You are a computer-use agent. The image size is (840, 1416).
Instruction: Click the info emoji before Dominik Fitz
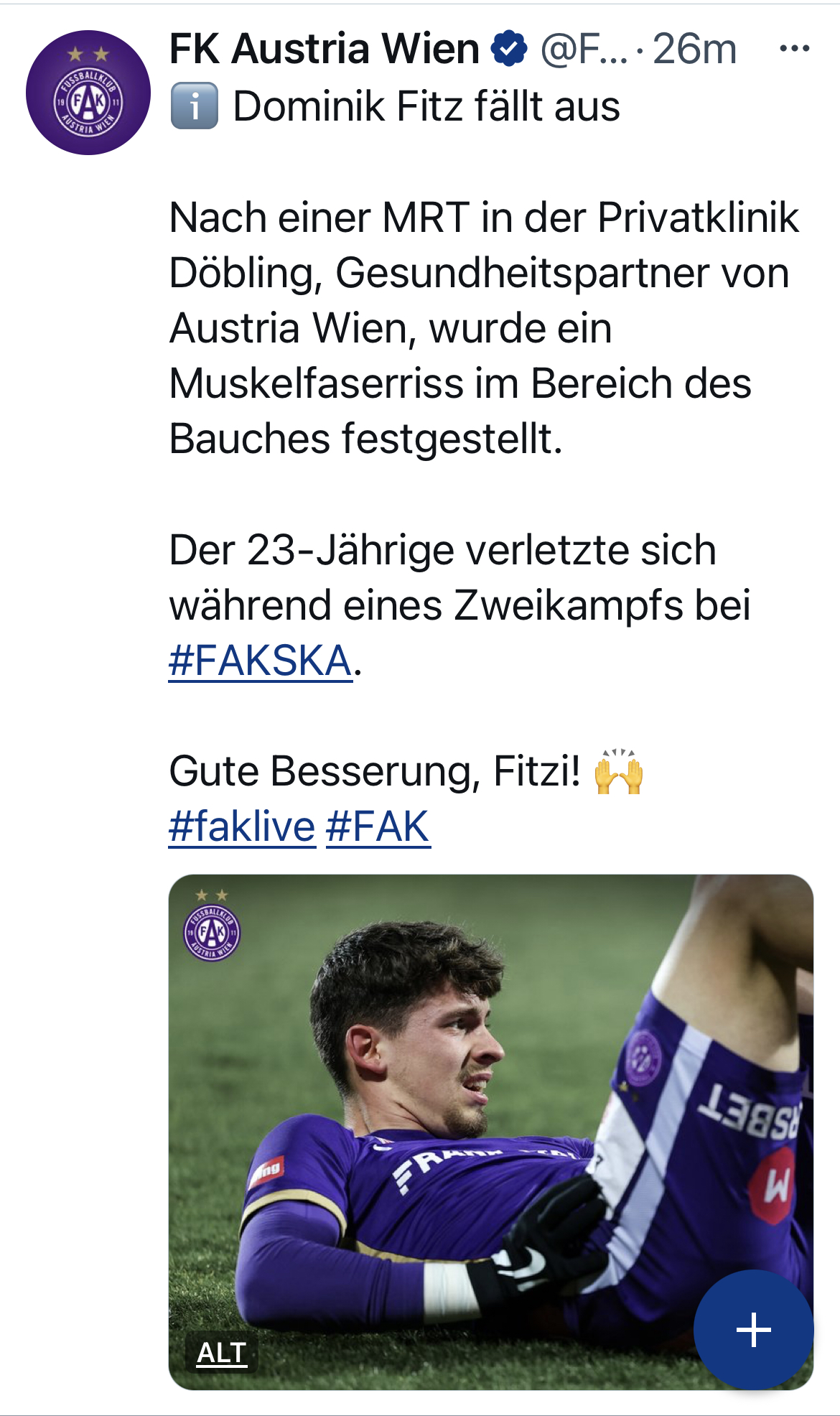point(194,106)
